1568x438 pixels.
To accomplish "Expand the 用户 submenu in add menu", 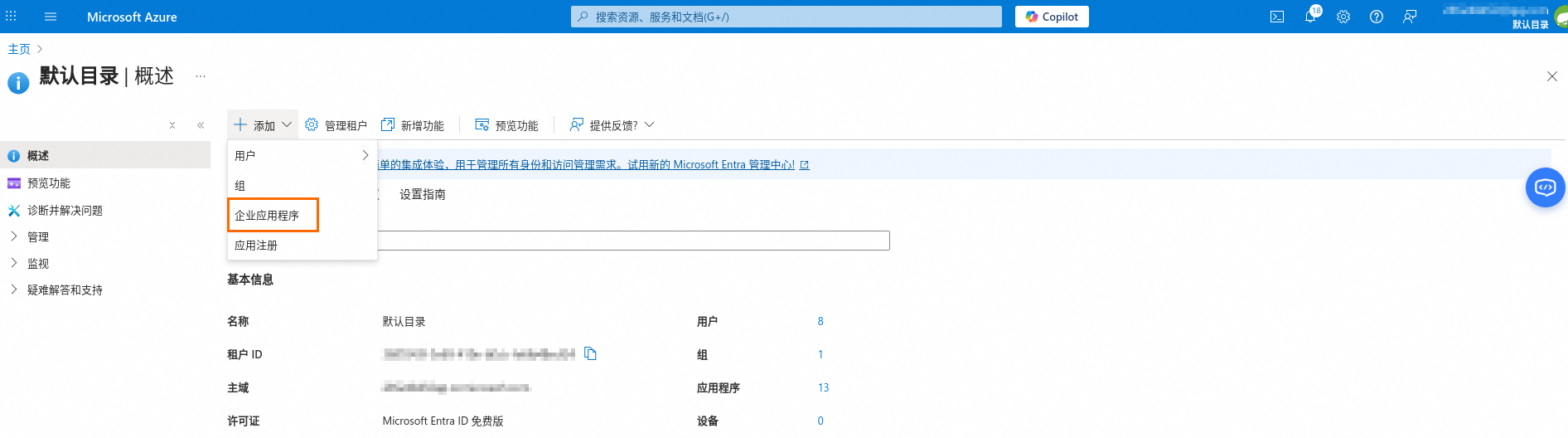I will (x=302, y=155).
